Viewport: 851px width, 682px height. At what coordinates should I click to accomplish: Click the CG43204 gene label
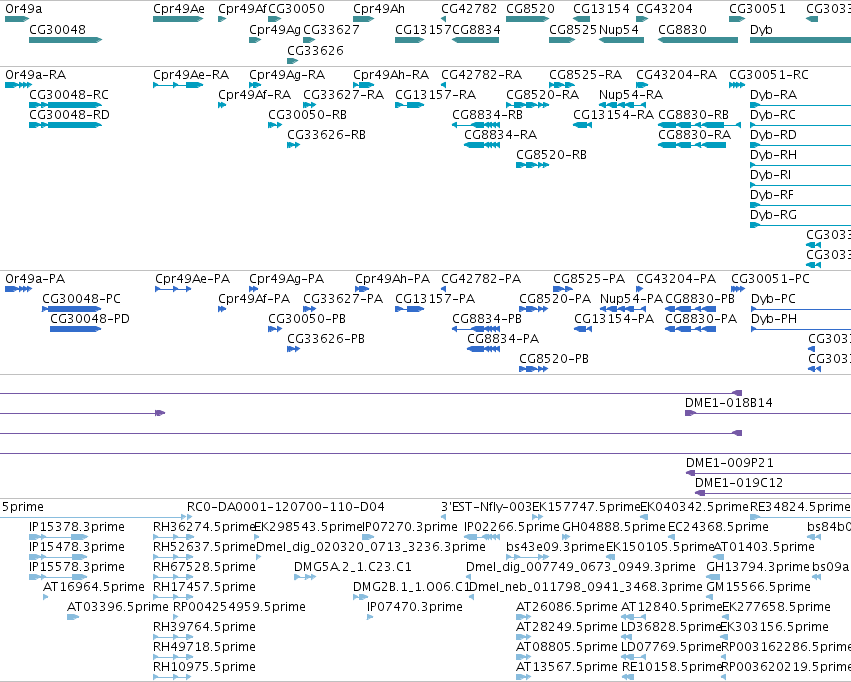tap(664, 9)
